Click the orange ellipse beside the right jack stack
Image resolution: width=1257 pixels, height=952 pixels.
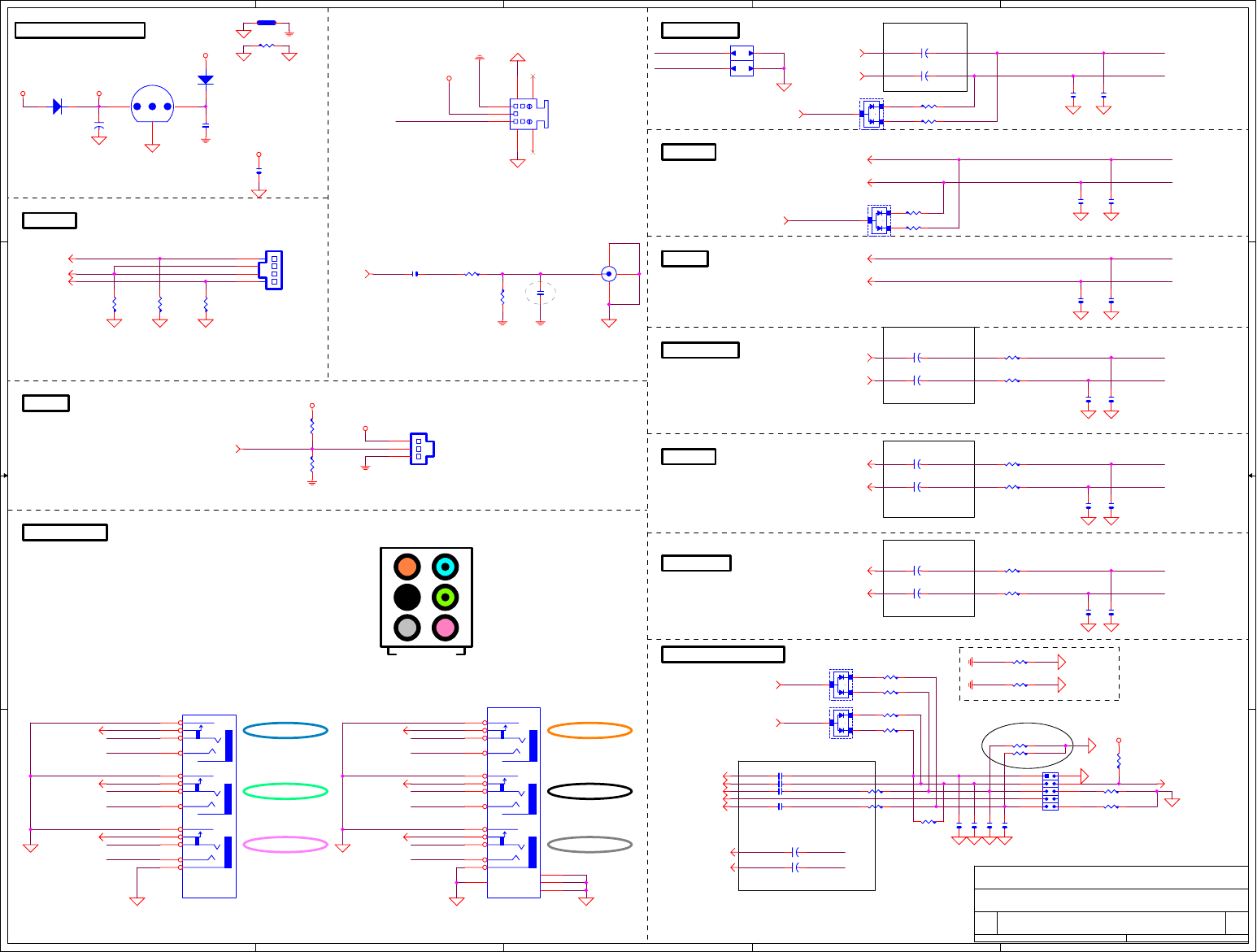[590, 730]
